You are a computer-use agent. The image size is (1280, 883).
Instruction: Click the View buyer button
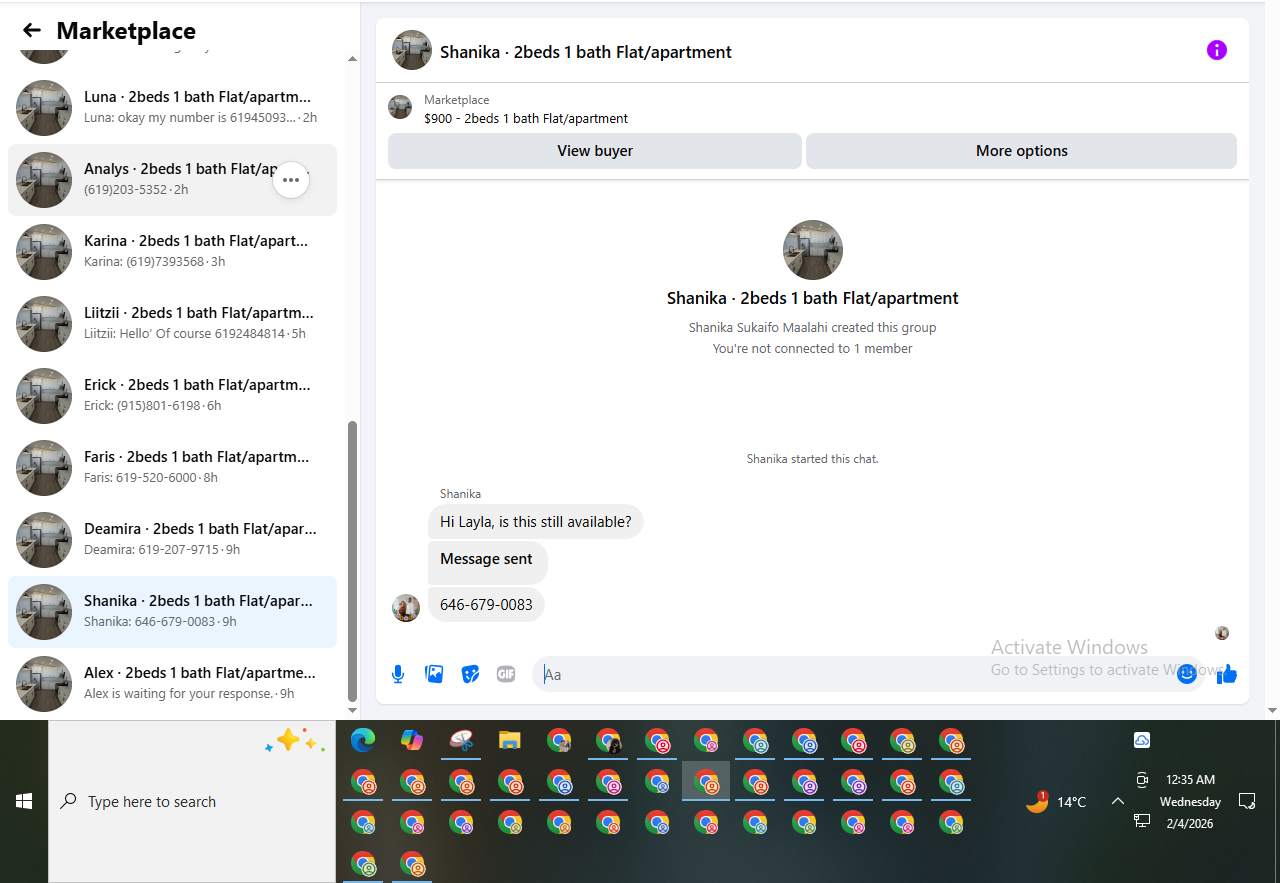click(595, 151)
